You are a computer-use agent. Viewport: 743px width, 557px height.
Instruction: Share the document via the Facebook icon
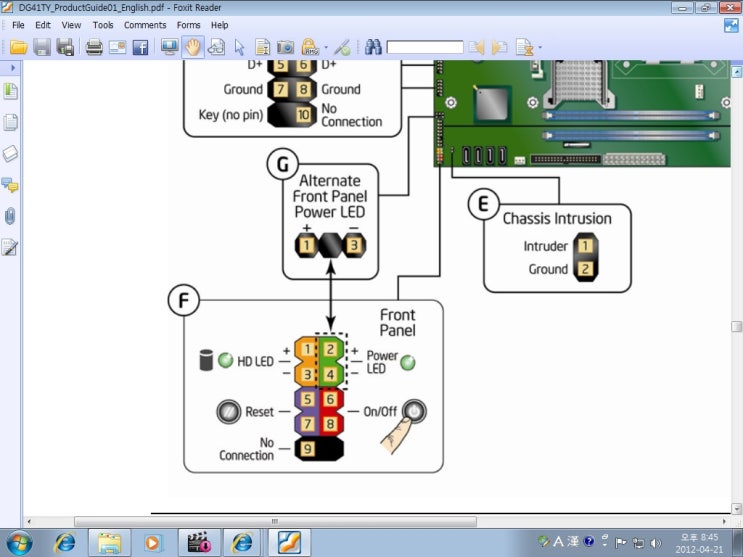coord(140,47)
